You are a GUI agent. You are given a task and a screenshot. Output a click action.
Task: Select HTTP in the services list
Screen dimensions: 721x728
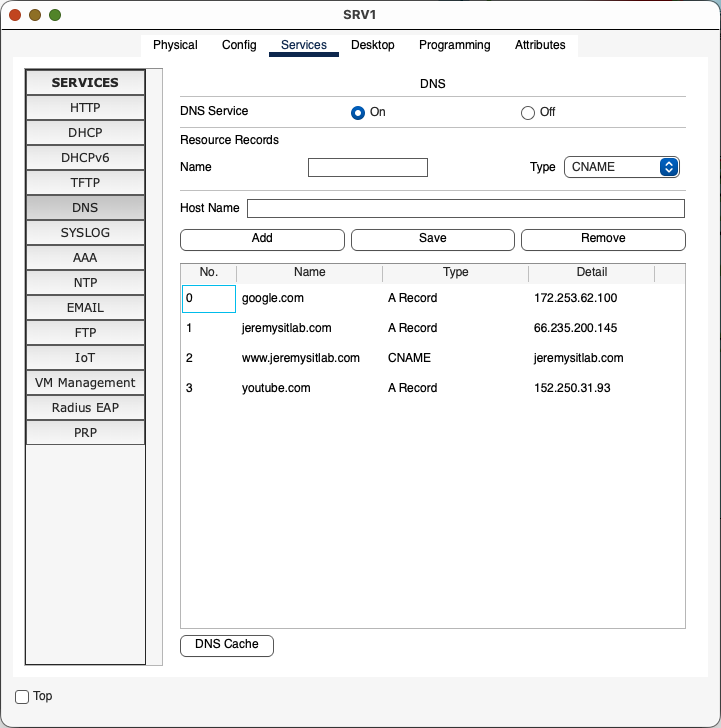85,108
